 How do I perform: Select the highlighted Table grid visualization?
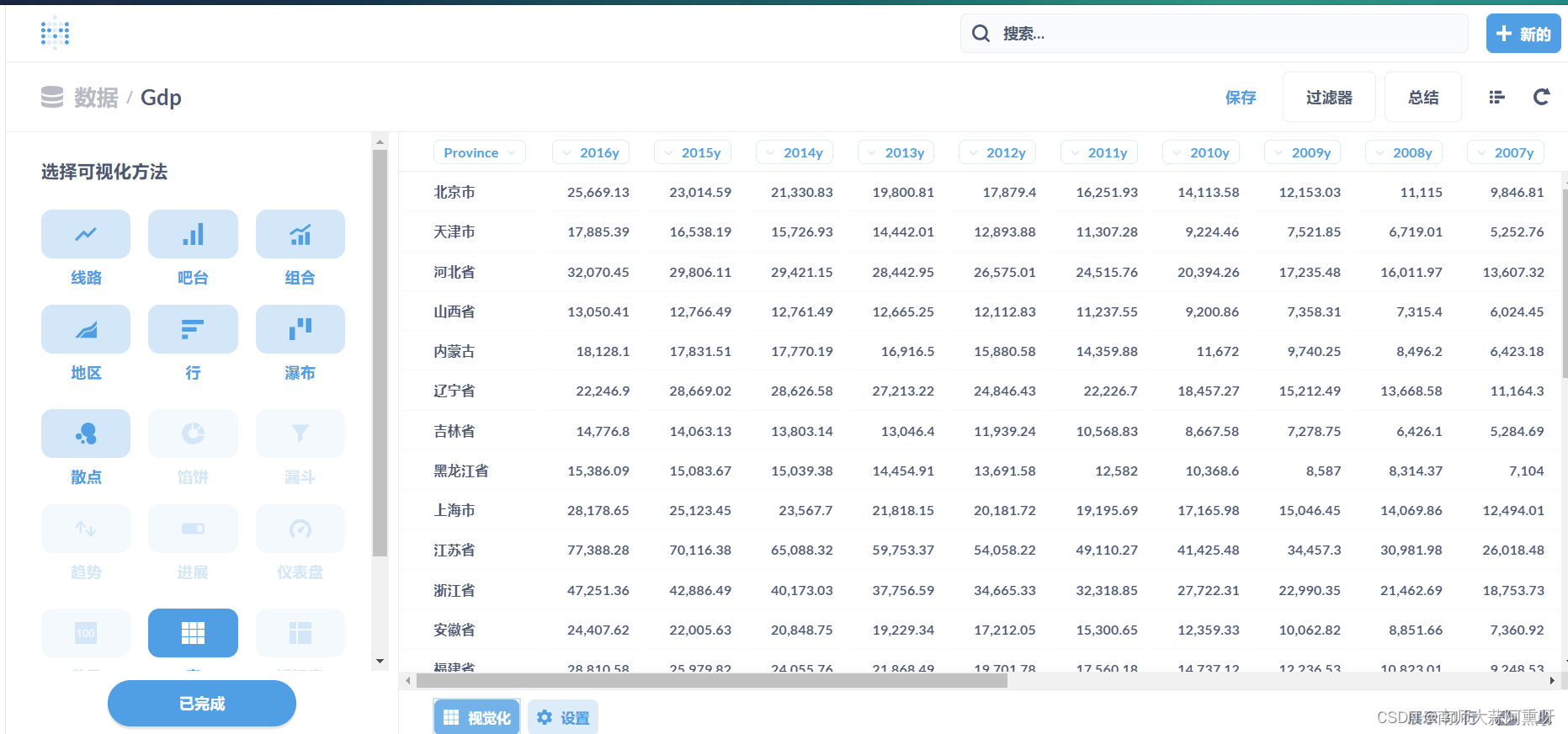(x=193, y=633)
